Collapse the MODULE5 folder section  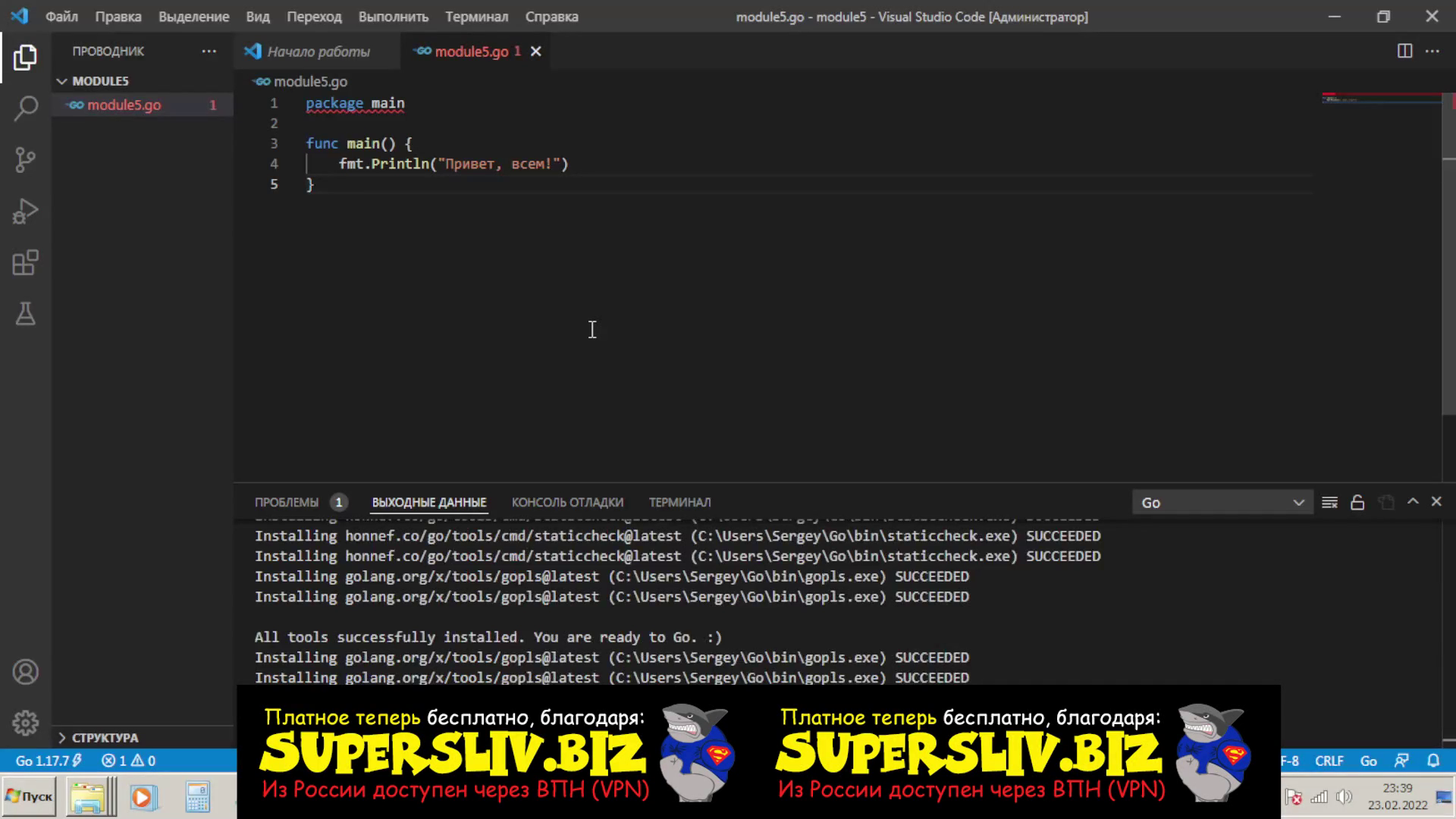click(143, 80)
